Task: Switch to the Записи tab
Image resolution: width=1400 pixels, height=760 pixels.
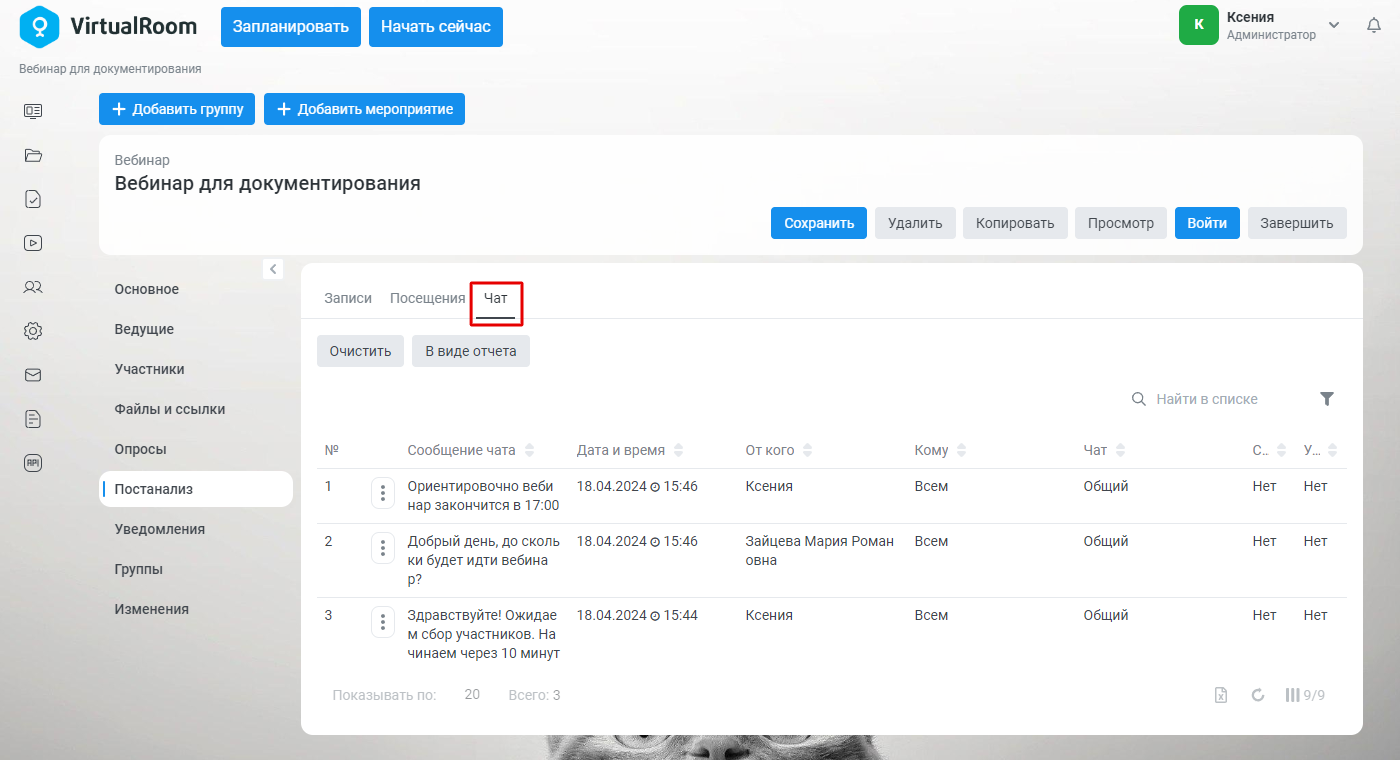Action: click(x=348, y=298)
